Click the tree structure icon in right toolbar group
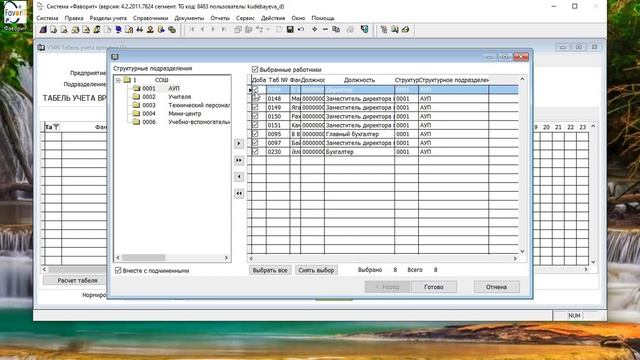640x360 pixels. pyautogui.click(x=384, y=30)
